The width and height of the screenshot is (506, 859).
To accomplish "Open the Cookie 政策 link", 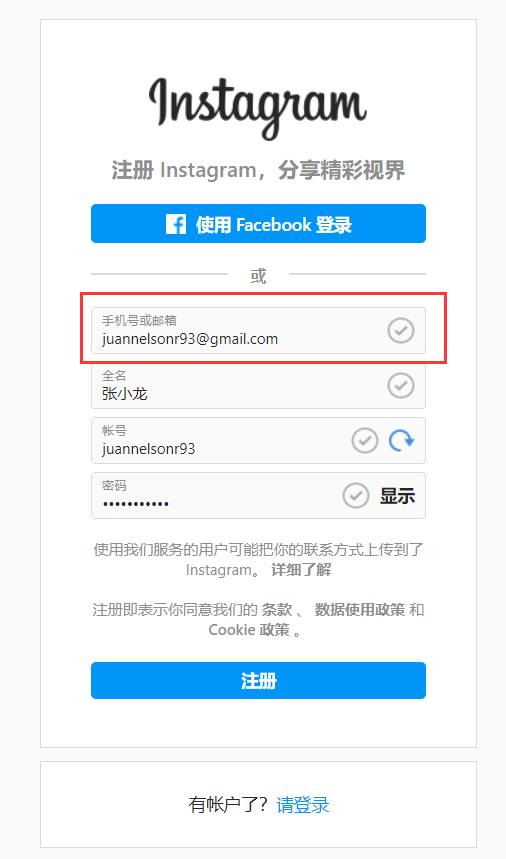I will pos(249,630).
